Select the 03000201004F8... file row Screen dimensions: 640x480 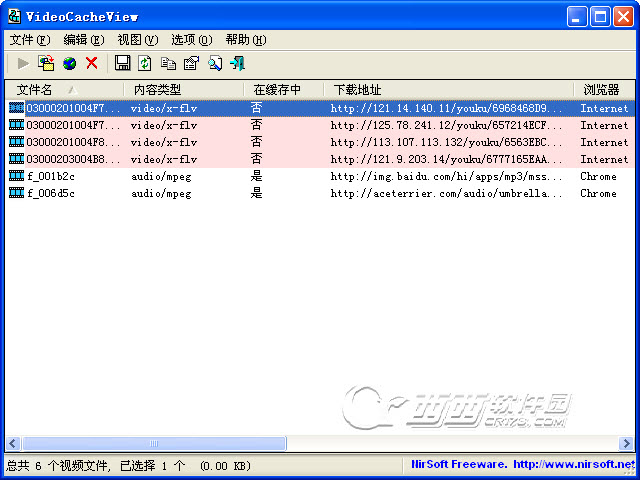(x=320, y=142)
